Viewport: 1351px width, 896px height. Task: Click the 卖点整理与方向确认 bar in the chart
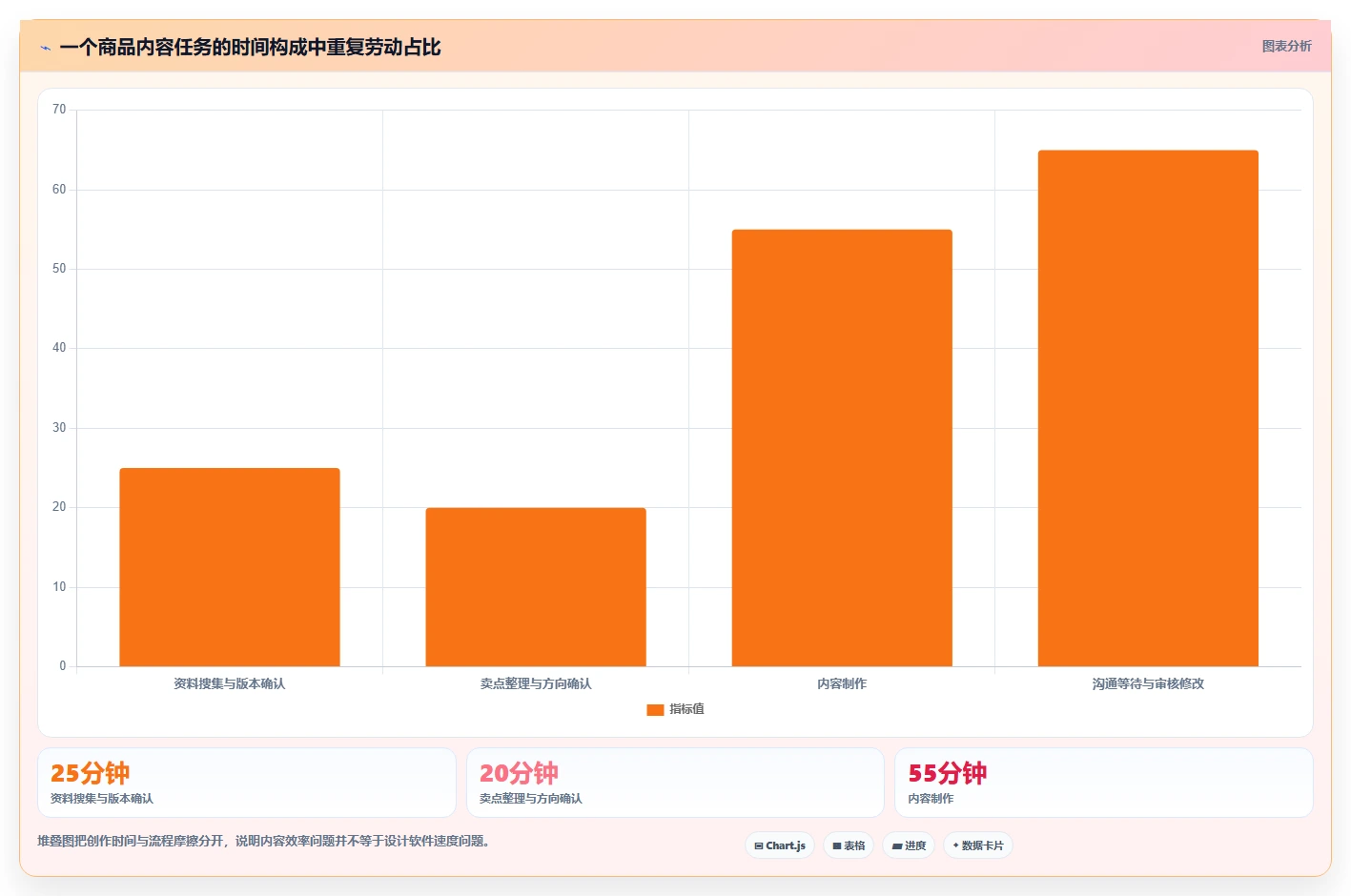coord(536,587)
